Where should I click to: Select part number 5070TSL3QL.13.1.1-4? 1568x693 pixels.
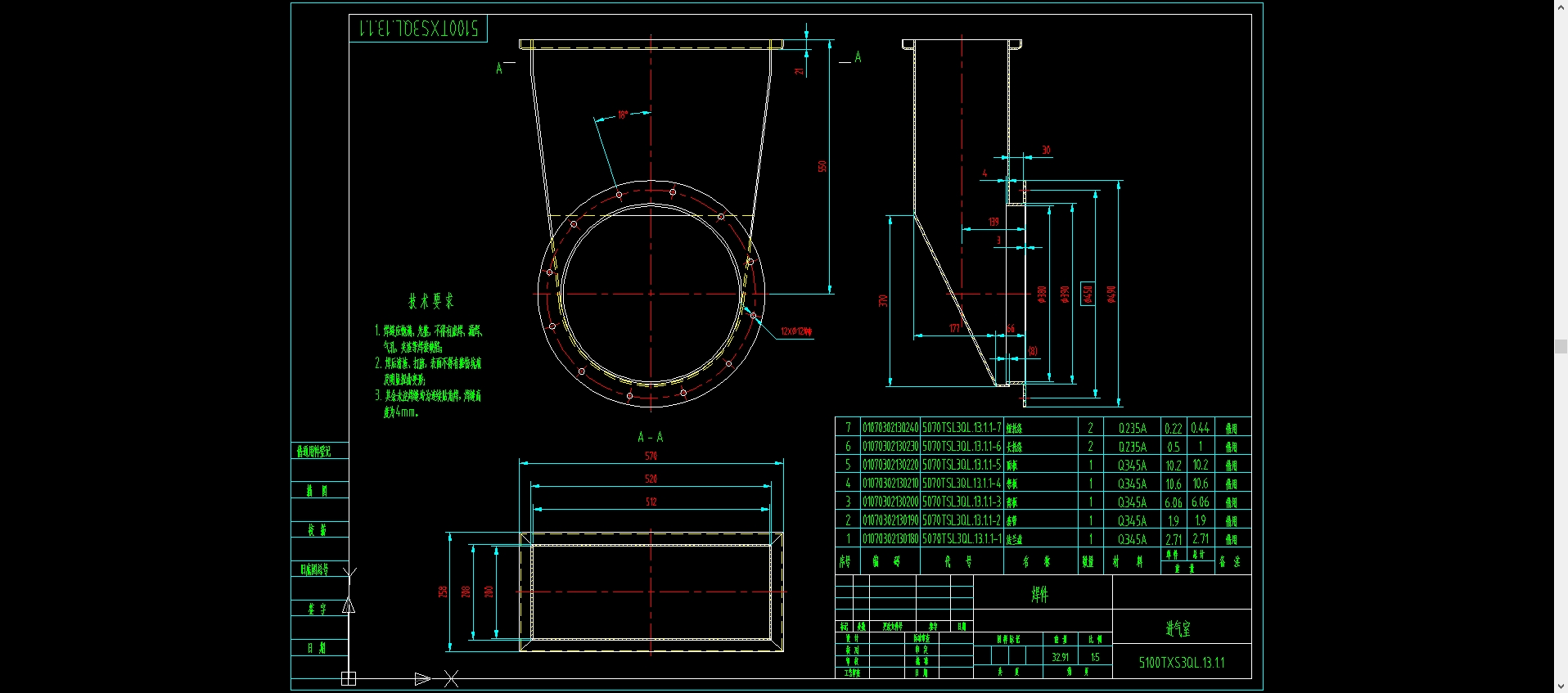coord(962,484)
